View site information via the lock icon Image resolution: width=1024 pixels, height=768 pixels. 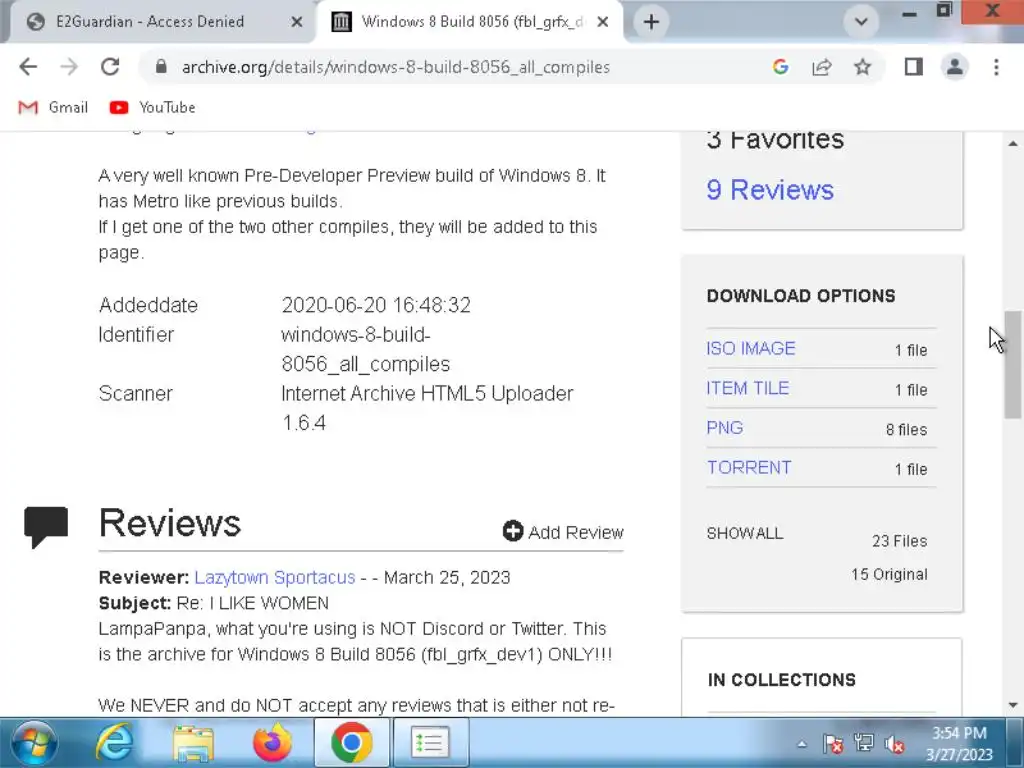161,67
